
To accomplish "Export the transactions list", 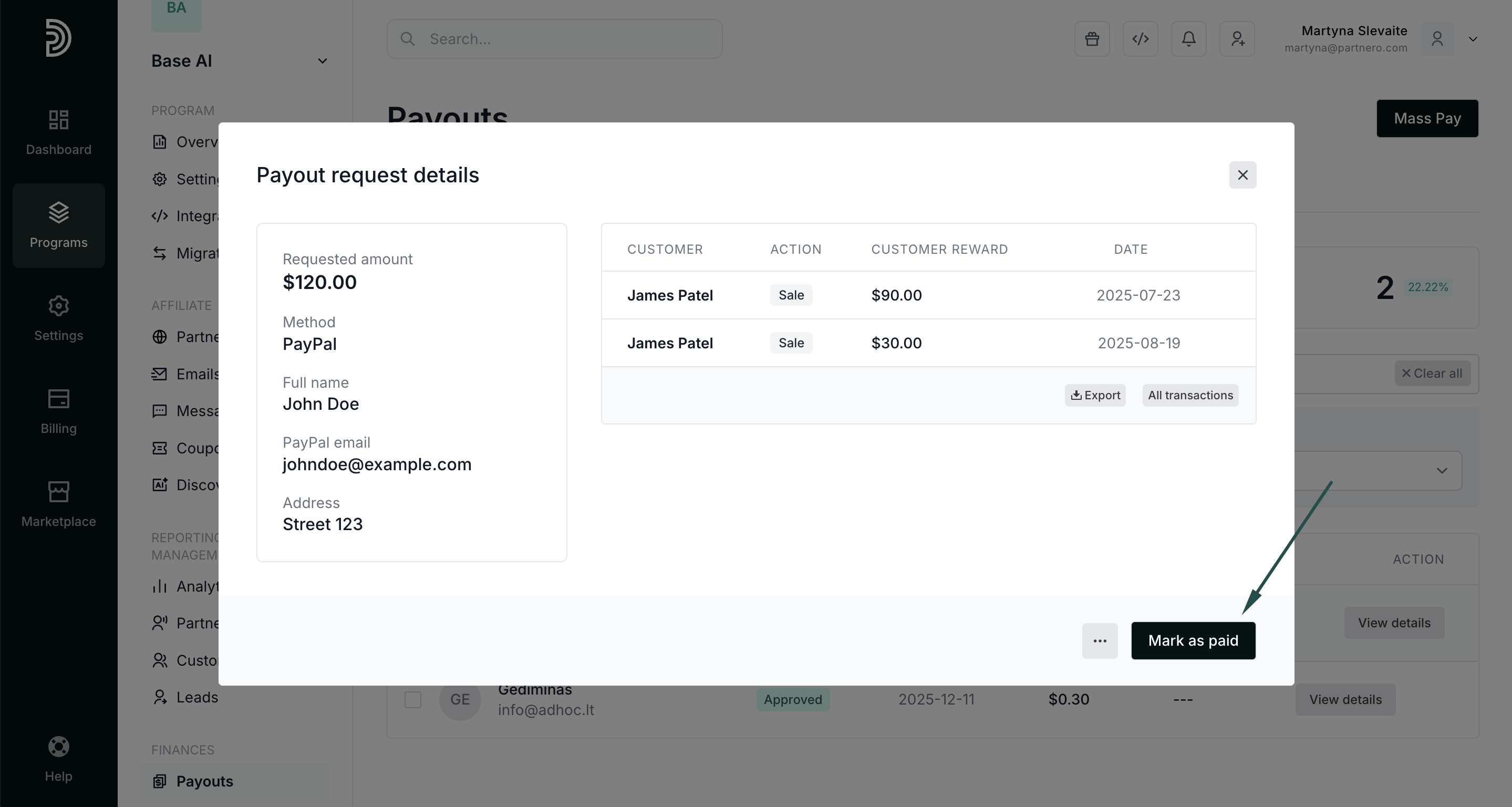I will pyautogui.click(x=1095, y=395).
